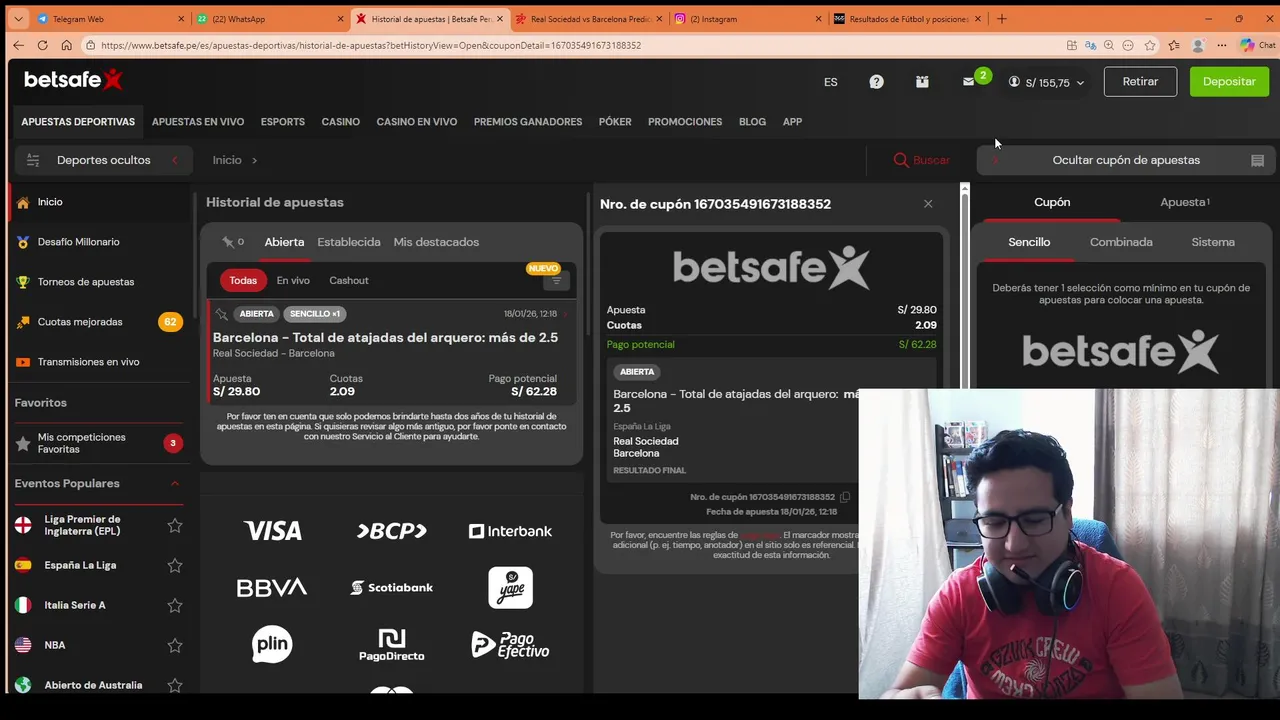Open a new browser tab

[x=1001, y=18]
